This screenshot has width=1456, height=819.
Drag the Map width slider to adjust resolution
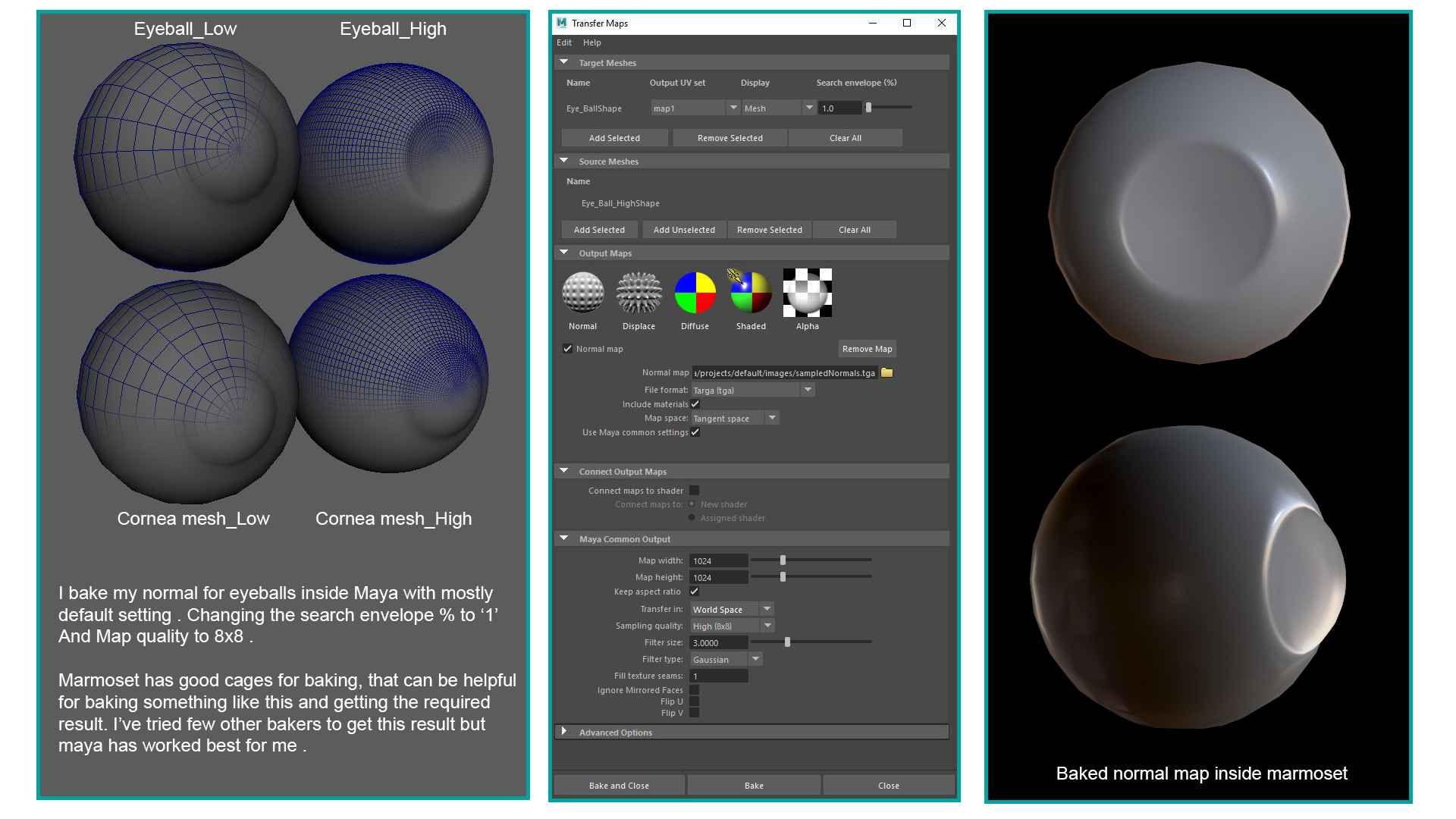(x=784, y=558)
